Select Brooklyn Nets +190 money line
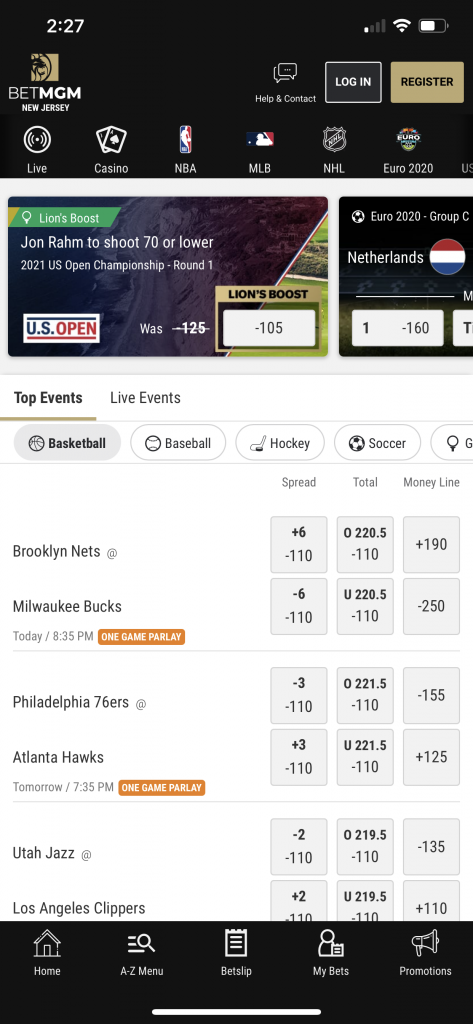The height and width of the screenshot is (1024, 473). point(431,545)
